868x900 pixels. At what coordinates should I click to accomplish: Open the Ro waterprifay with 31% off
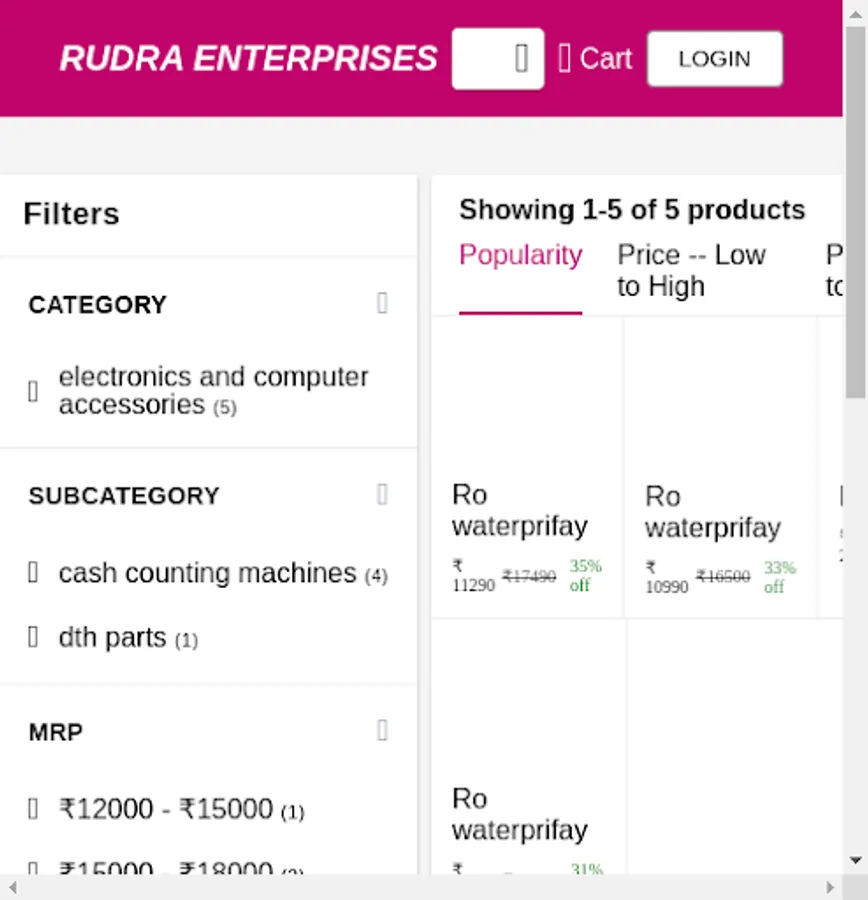520,814
